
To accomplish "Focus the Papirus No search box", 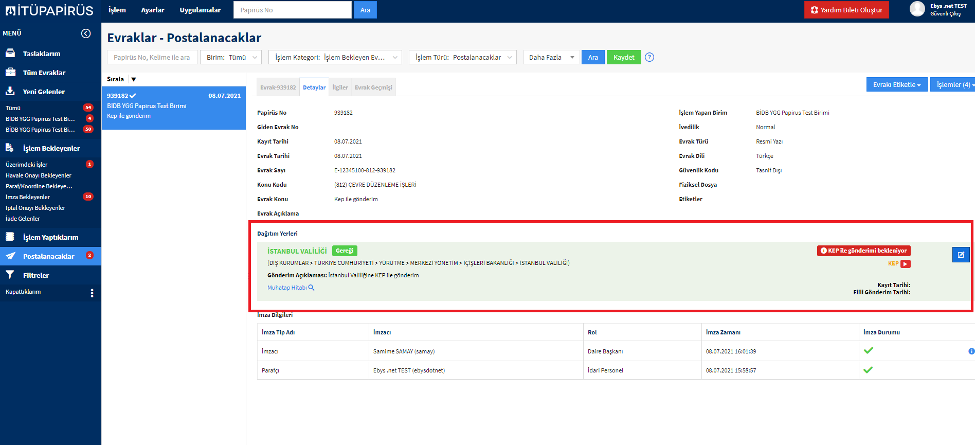I will (x=293, y=11).
